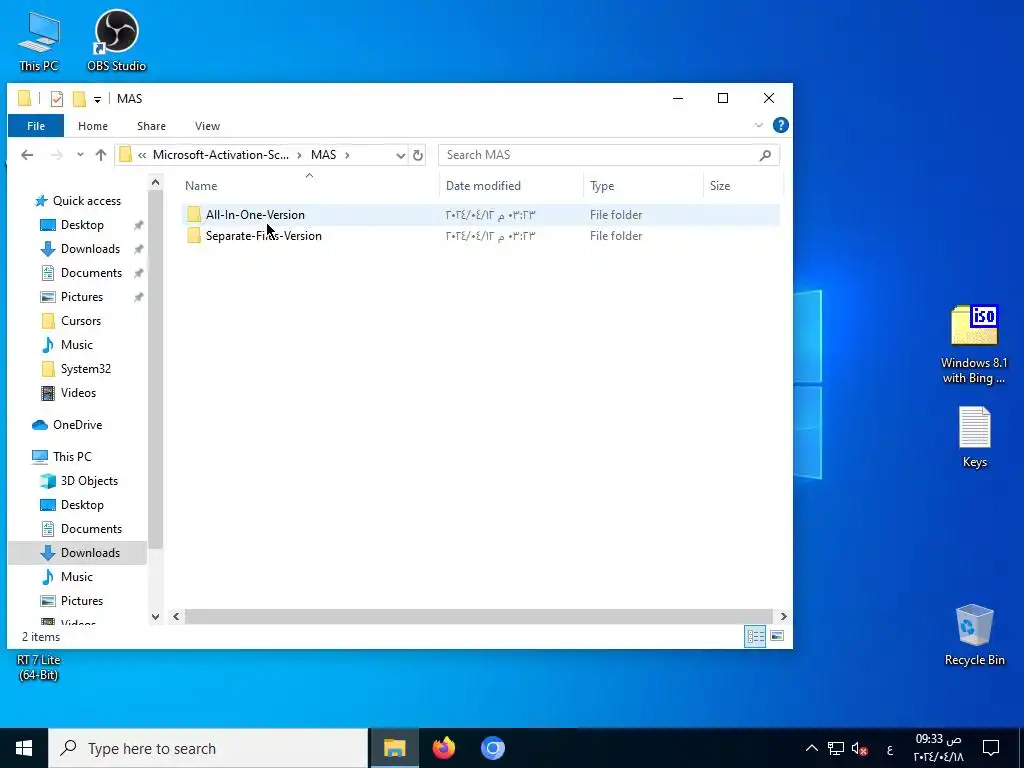Click the taskbar Type here to search box
Viewport: 1024px width, 768px height.
point(208,748)
